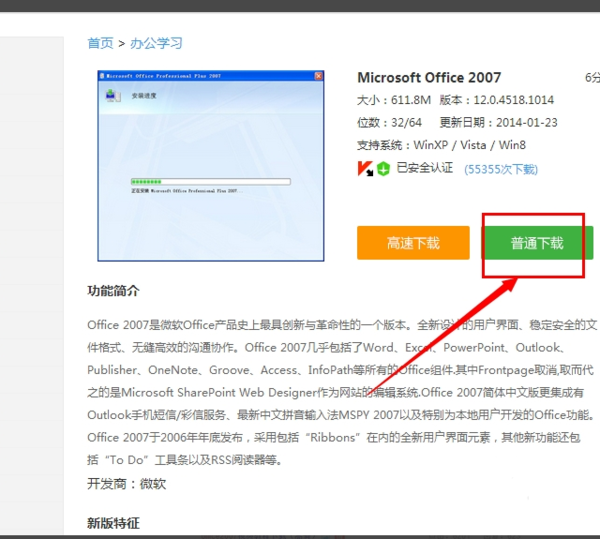
Task: Open the Office 2007 installer screenshot thumbnail
Action: [211, 166]
